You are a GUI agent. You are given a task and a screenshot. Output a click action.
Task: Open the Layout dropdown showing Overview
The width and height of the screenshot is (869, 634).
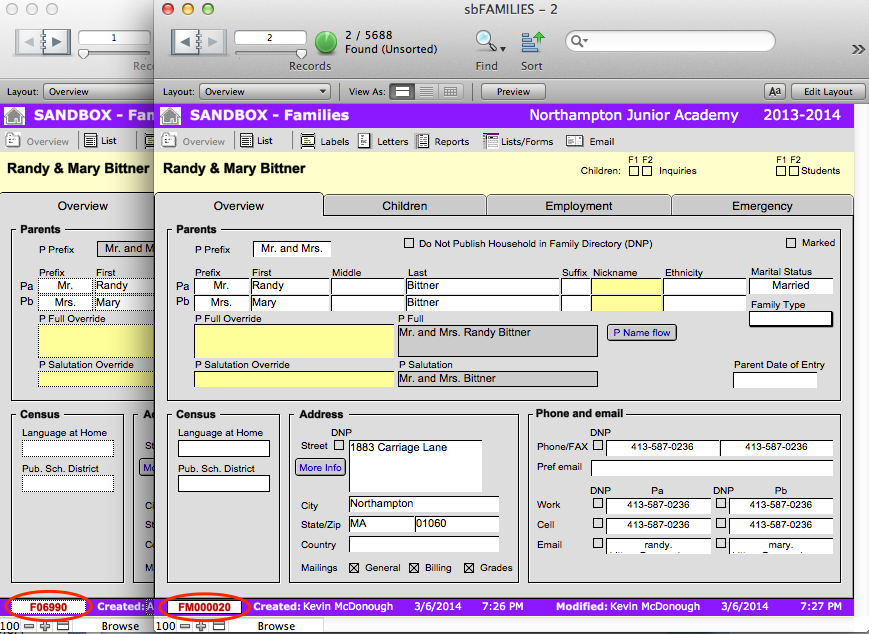pyautogui.click(x=264, y=92)
